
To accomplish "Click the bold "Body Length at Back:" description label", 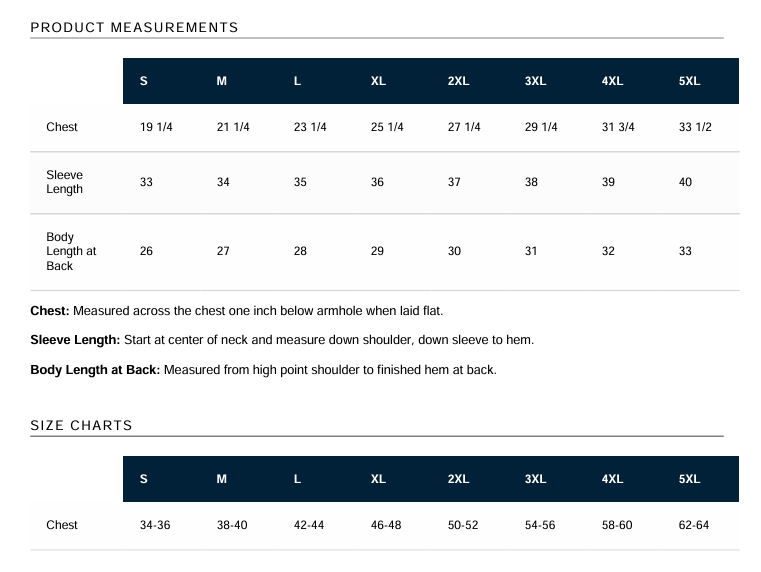I will [95, 370].
